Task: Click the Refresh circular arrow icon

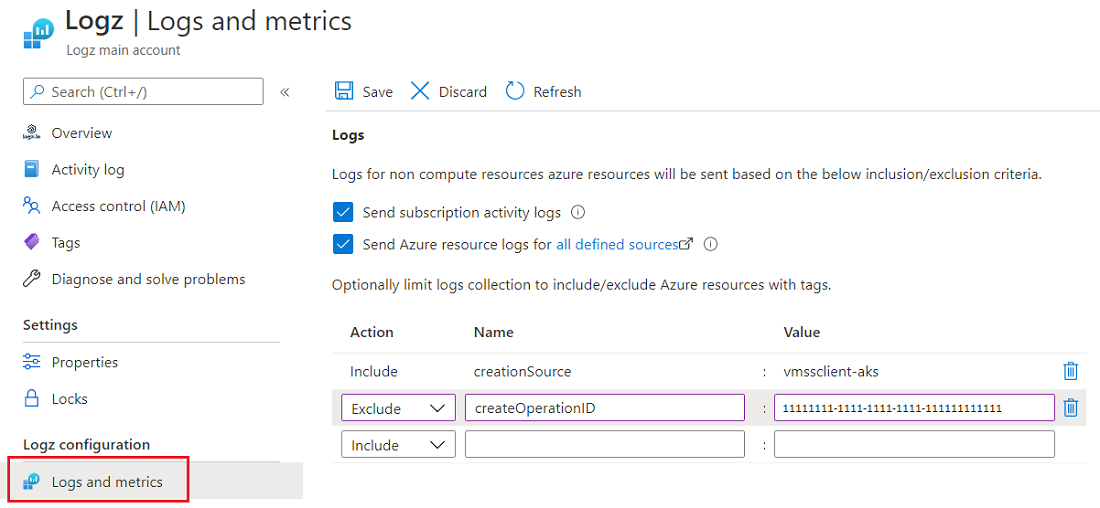Action: click(515, 91)
